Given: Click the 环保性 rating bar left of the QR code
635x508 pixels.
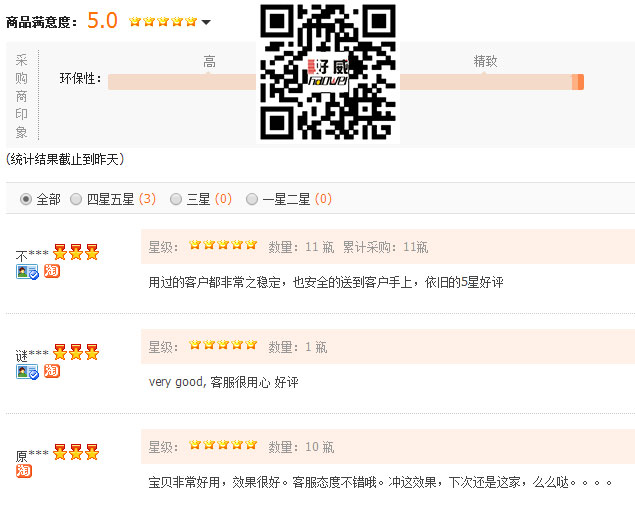Looking at the screenshot, I should coord(182,82).
